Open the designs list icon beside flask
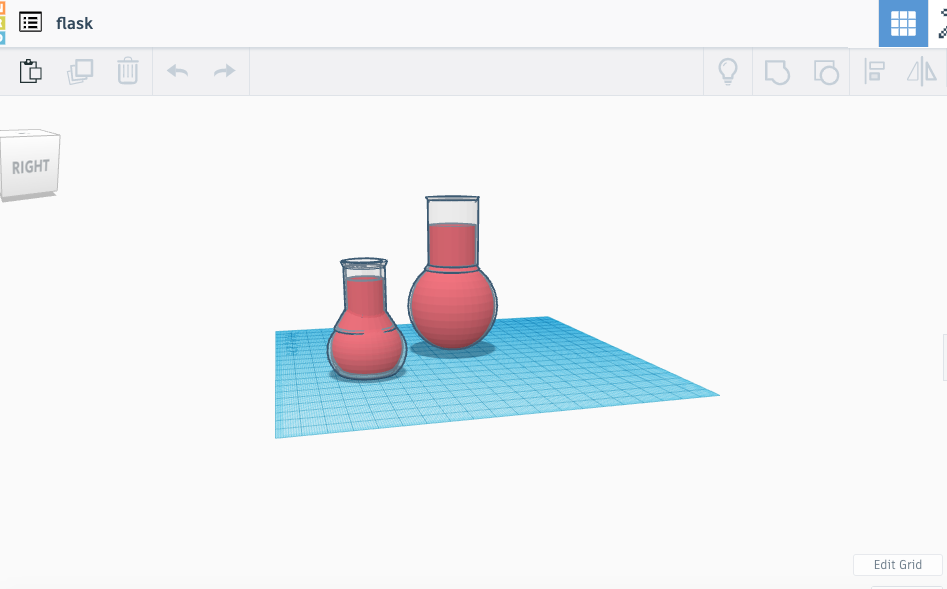The image size is (947, 589). 30,22
